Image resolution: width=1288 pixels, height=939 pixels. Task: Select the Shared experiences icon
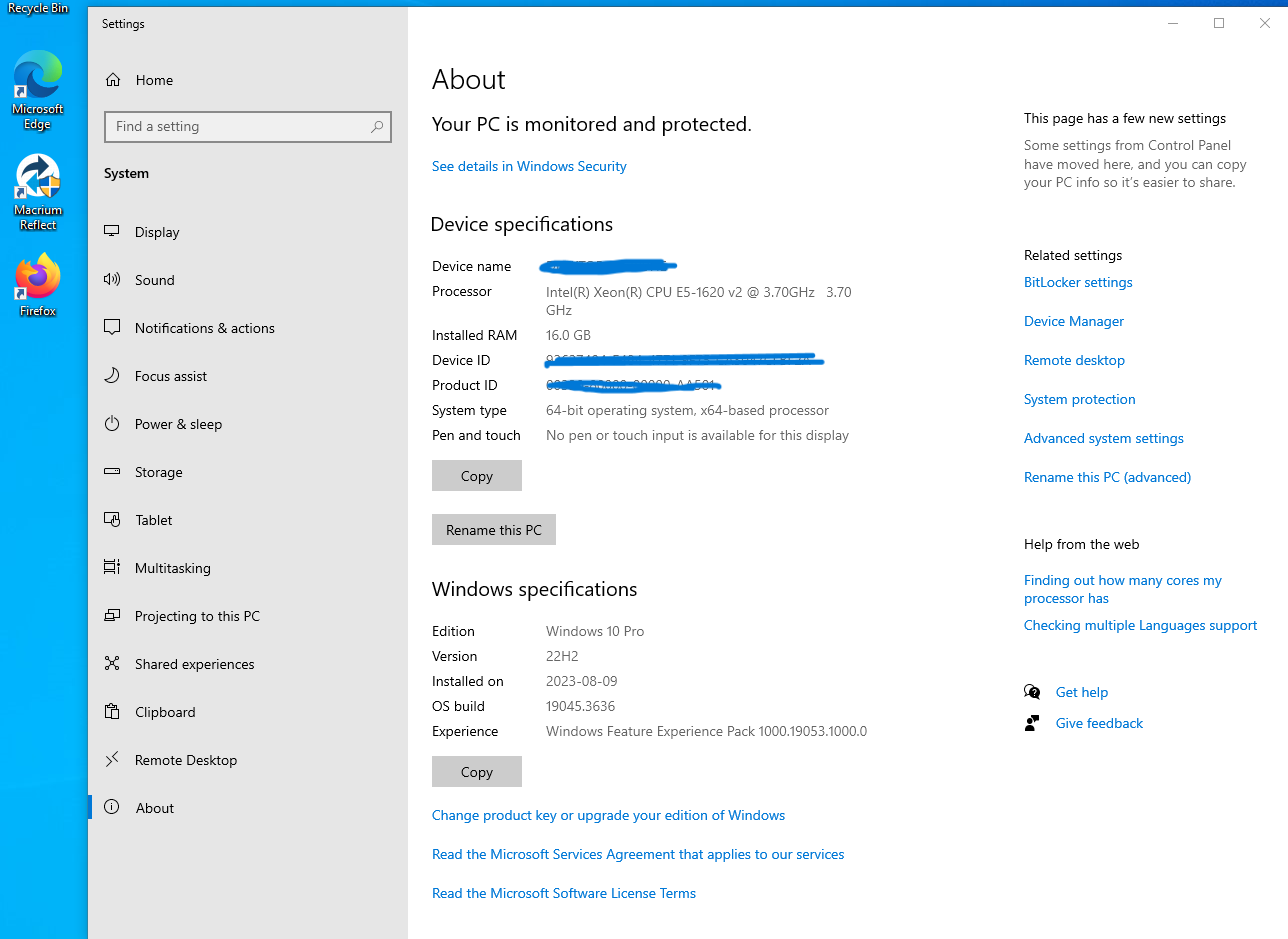112,663
